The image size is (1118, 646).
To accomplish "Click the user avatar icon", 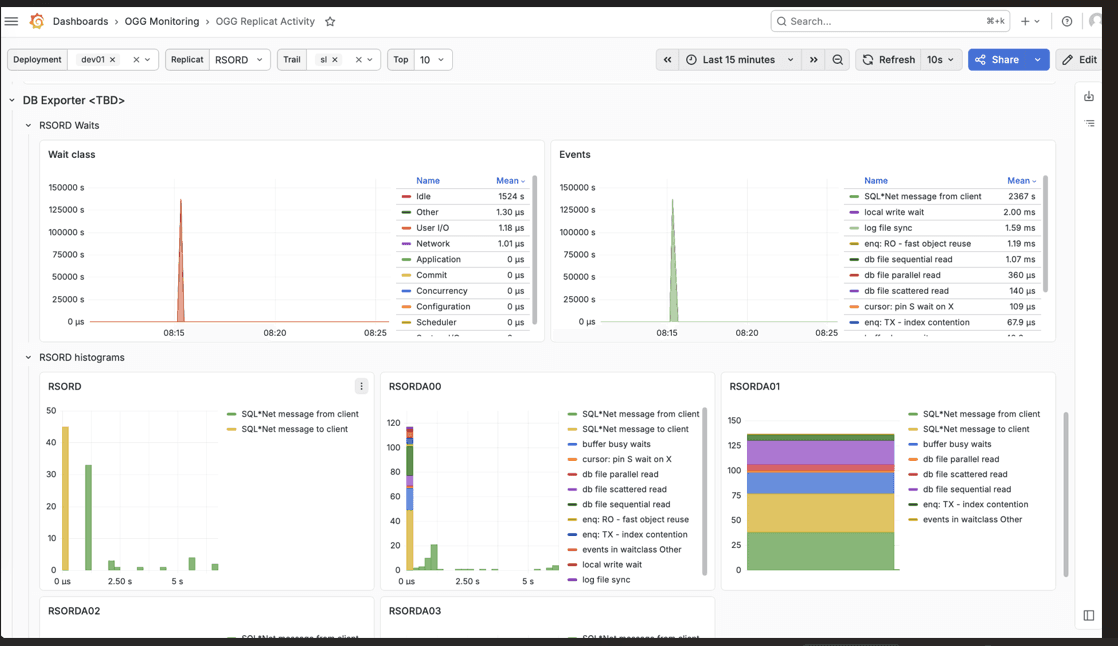I will click(x=1095, y=21).
